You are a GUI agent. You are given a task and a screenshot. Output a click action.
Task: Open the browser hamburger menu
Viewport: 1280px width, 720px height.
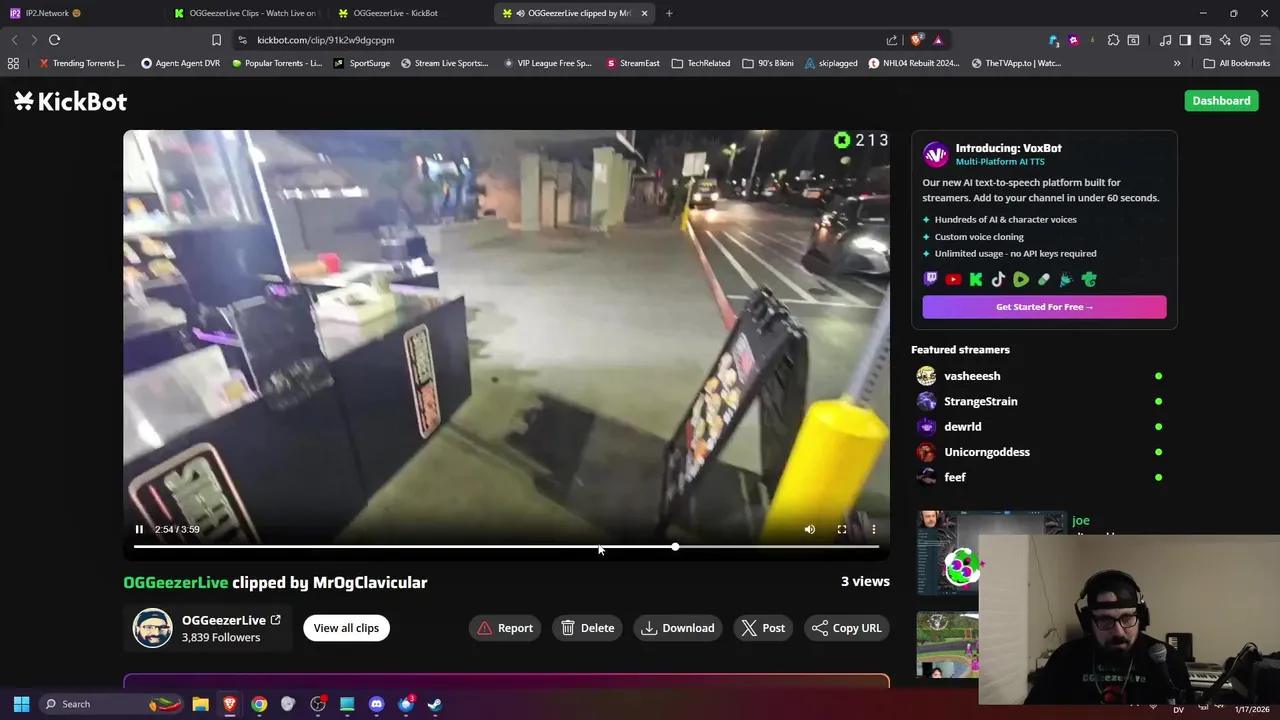click(1265, 40)
